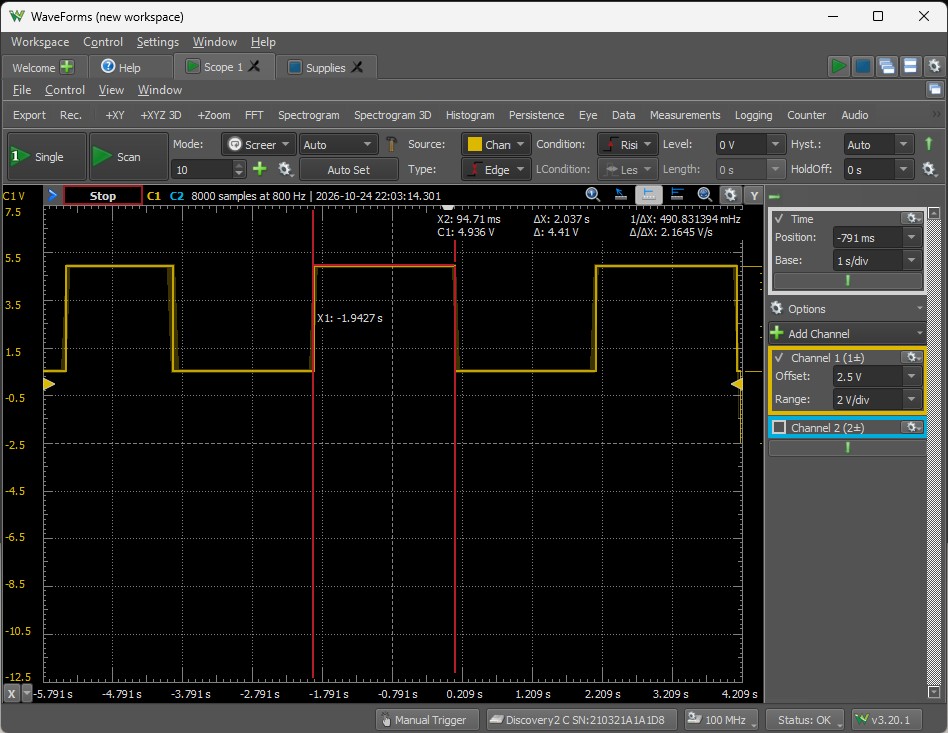
Task: Open the Workspace menu
Action: click(40, 42)
